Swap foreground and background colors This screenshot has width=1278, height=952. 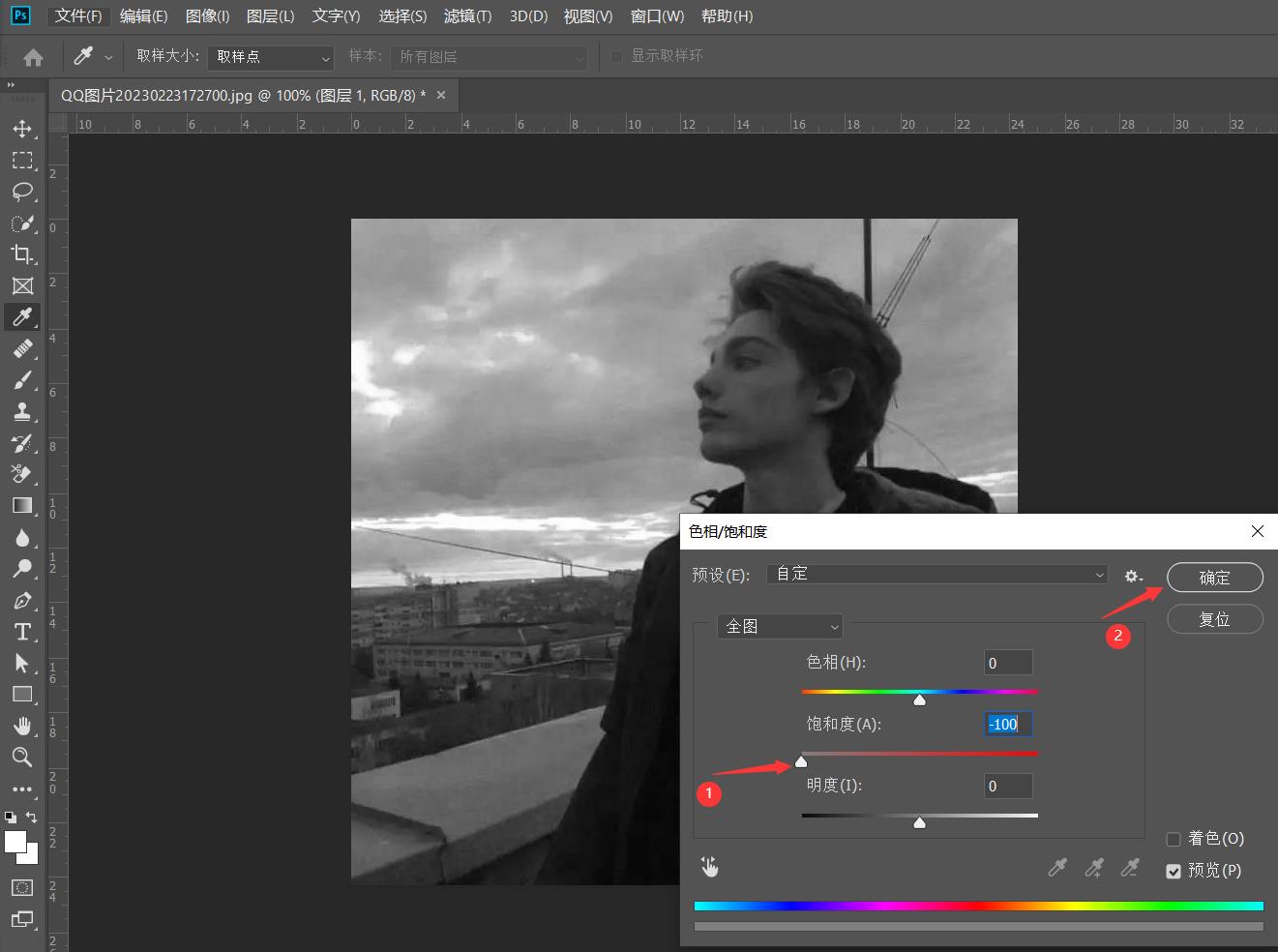31,818
